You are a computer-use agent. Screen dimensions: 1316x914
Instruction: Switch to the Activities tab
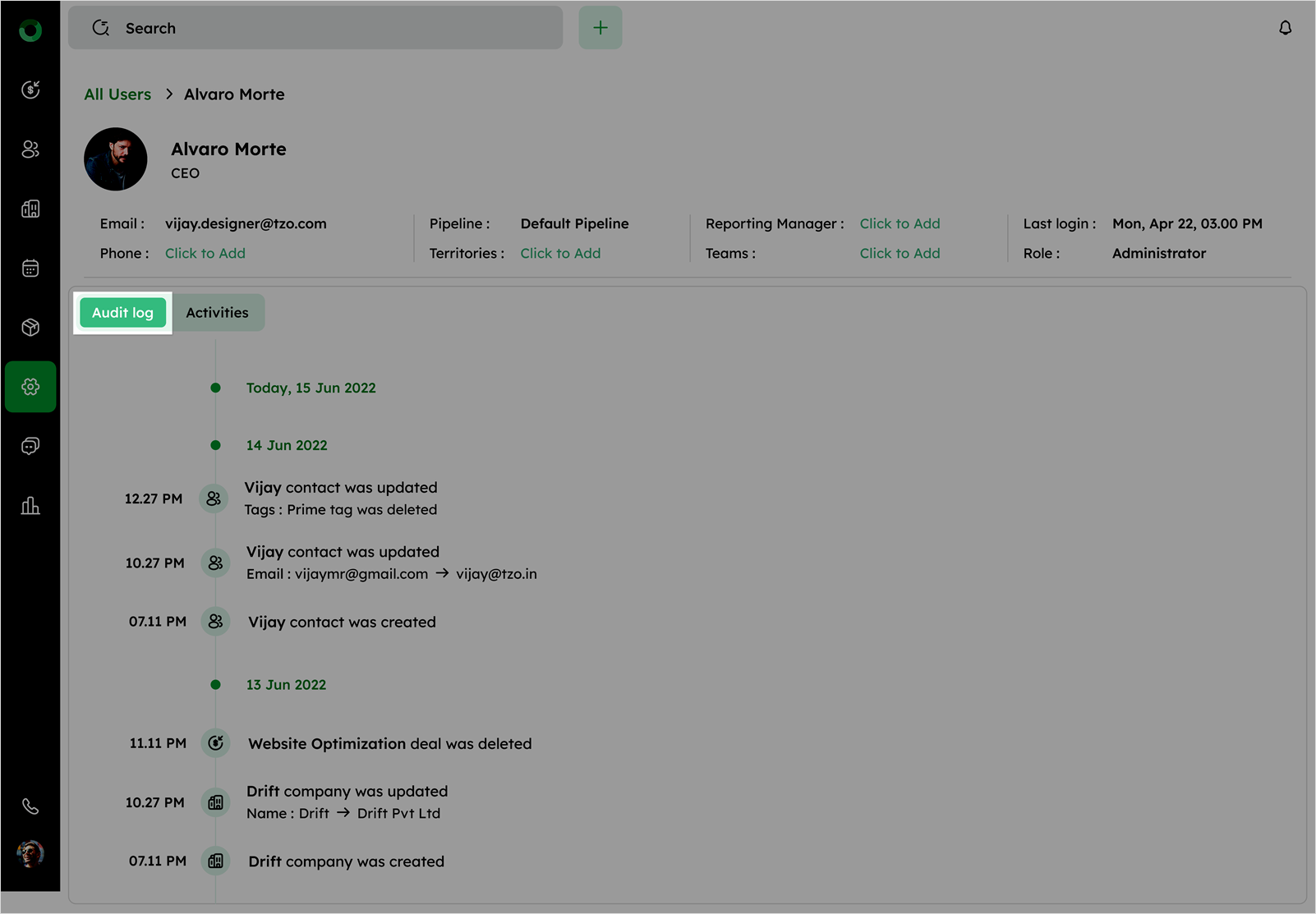click(217, 313)
